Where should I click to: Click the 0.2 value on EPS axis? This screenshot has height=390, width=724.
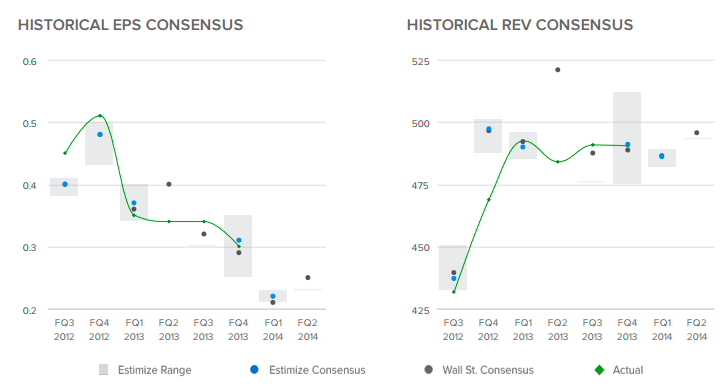pyautogui.click(x=30, y=310)
